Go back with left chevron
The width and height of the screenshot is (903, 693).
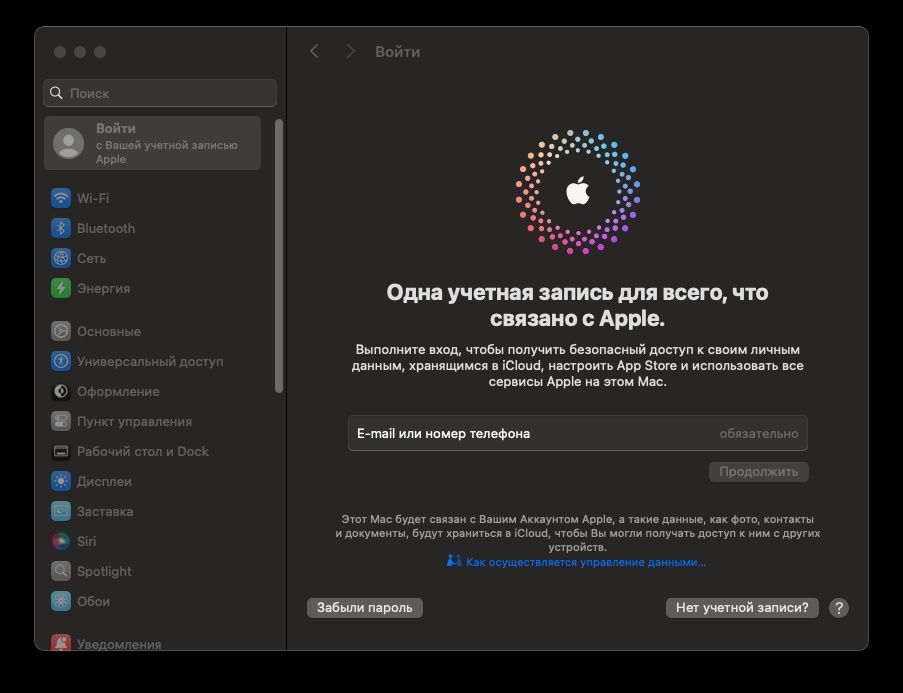[x=314, y=51]
